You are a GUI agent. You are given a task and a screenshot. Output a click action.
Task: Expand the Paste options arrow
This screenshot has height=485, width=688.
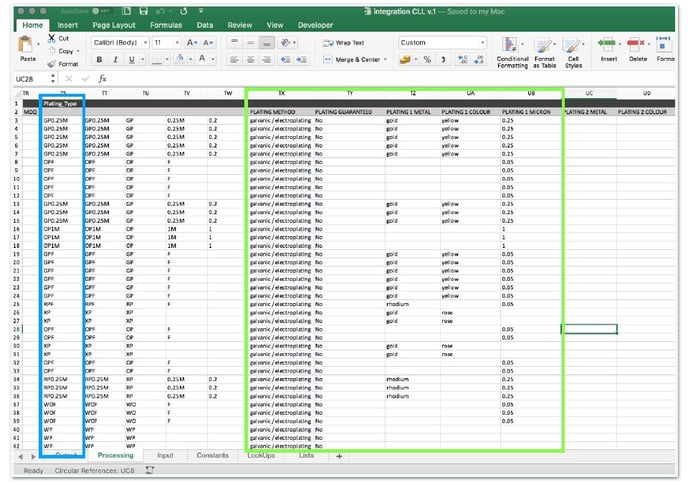[38, 44]
